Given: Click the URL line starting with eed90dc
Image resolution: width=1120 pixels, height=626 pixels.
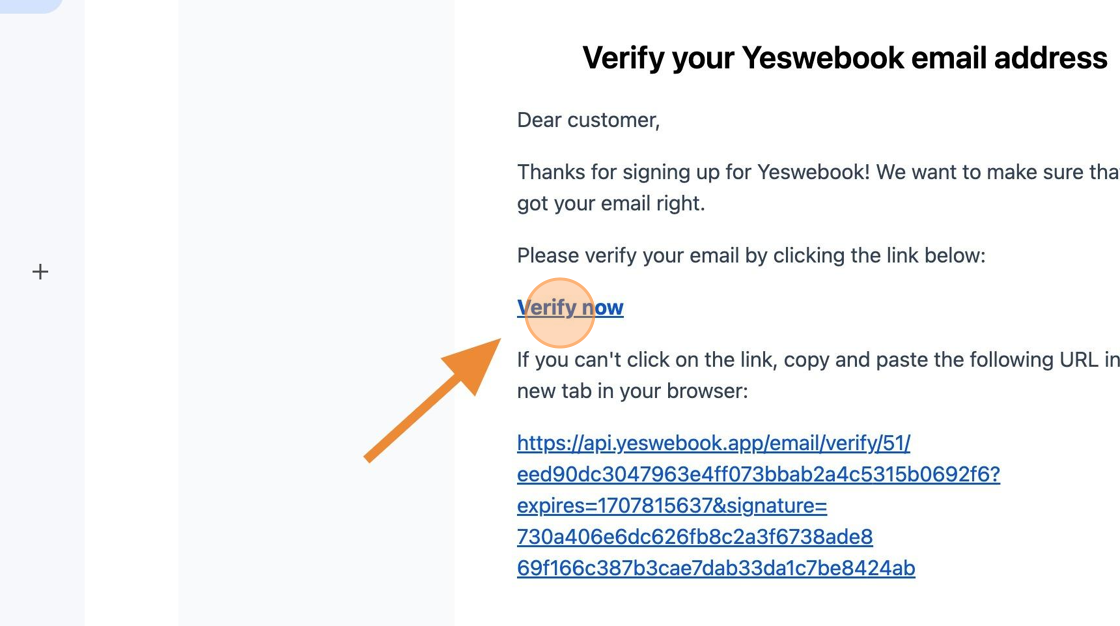Looking at the screenshot, I should [x=759, y=474].
